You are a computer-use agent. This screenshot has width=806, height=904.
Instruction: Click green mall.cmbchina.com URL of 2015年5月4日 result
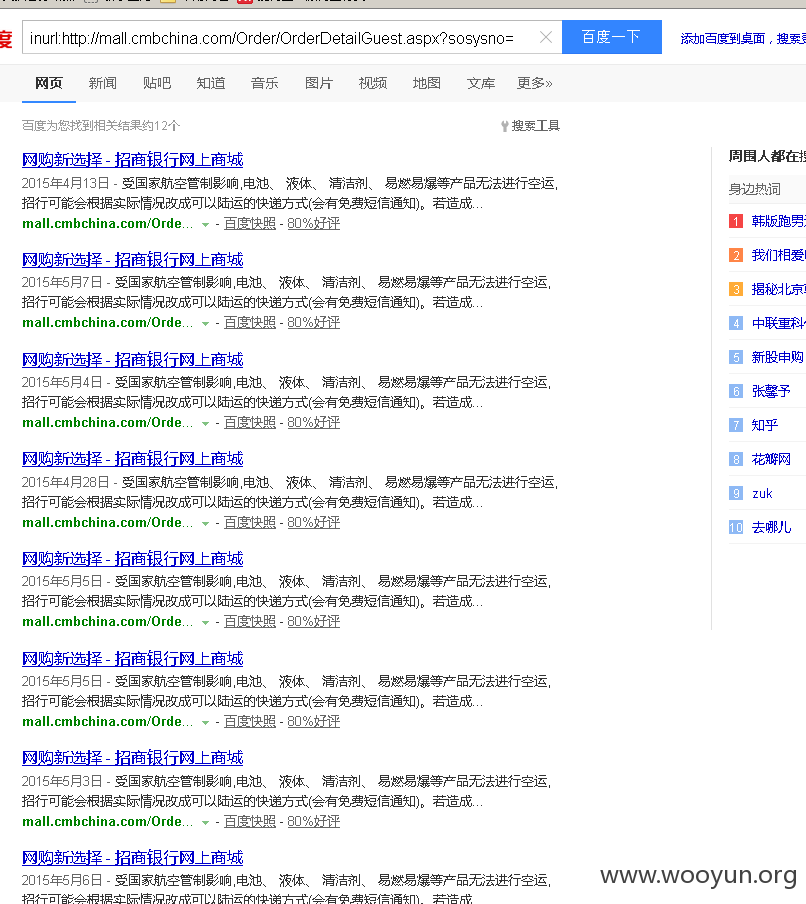tap(107, 423)
